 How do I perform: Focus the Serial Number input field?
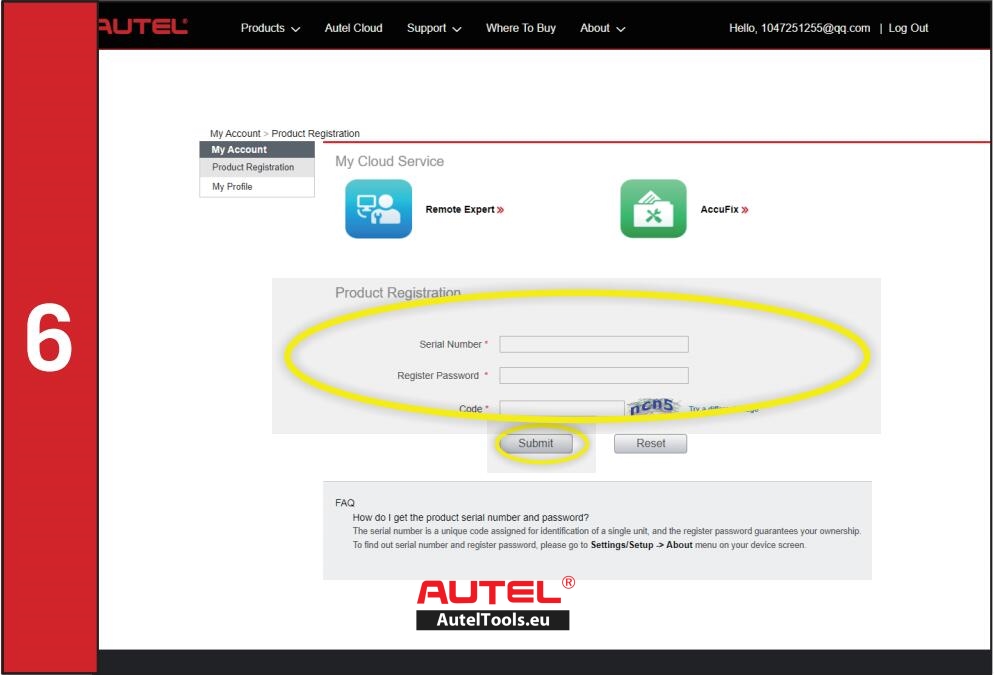pos(594,344)
